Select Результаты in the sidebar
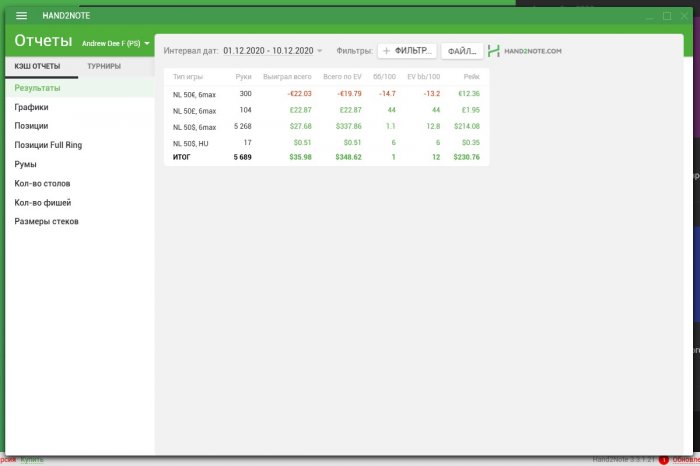The height and width of the screenshot is (466, 700). [80, 88]
